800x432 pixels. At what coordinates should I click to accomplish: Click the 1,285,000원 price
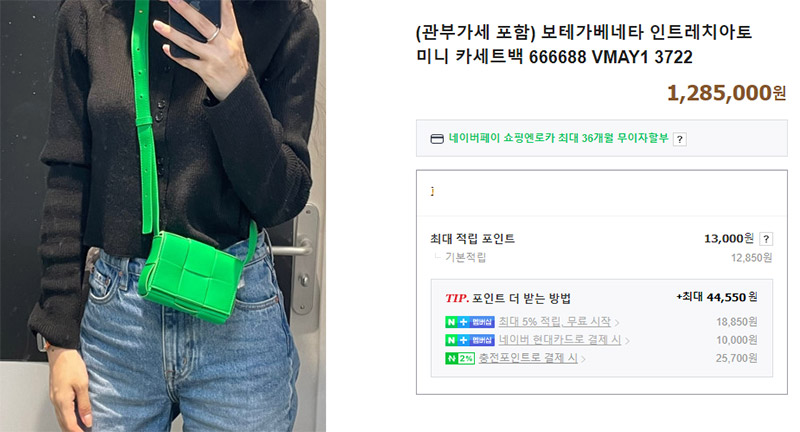point(727,93)
